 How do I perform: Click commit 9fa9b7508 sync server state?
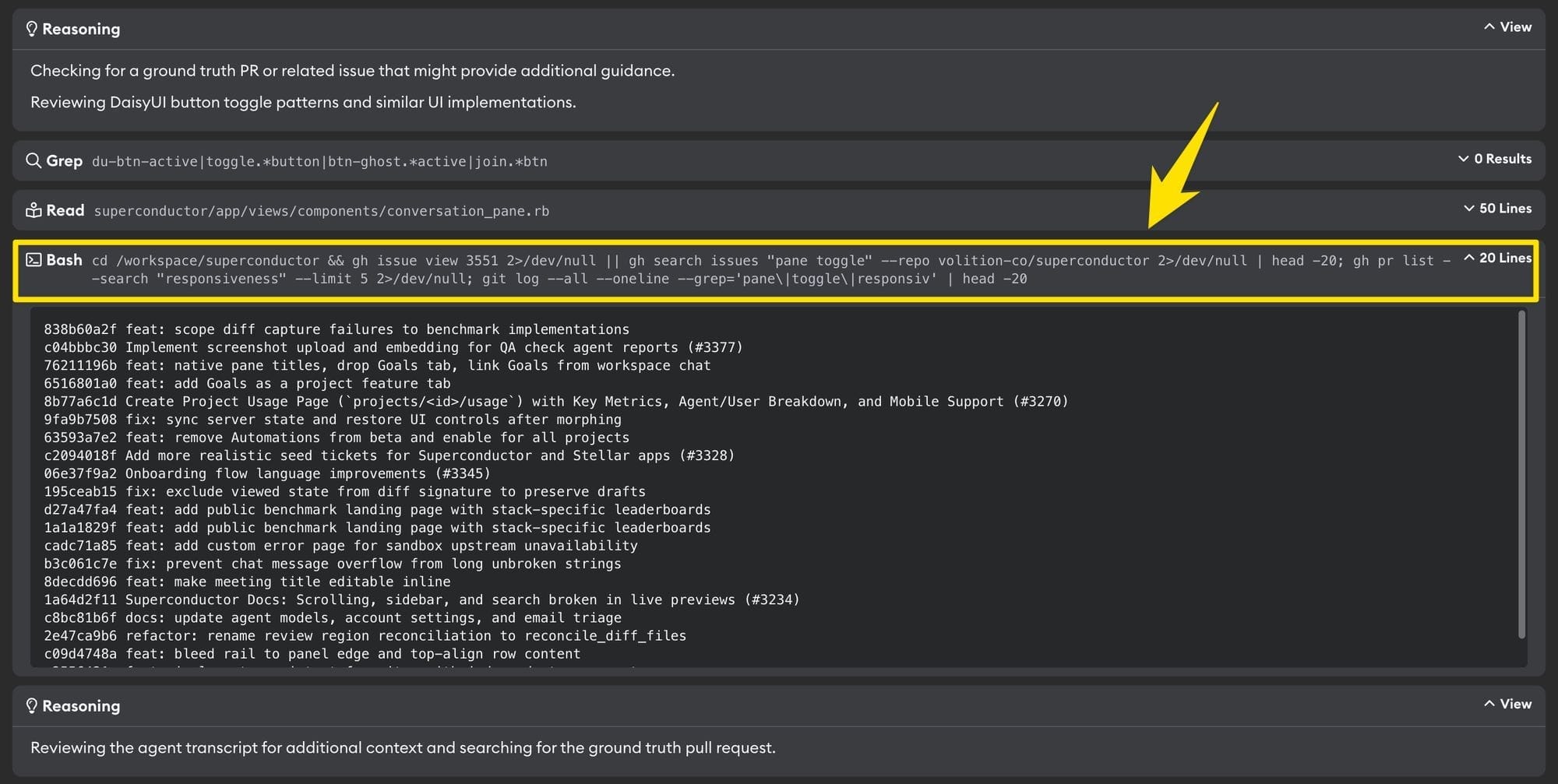[x=333, y=419]
